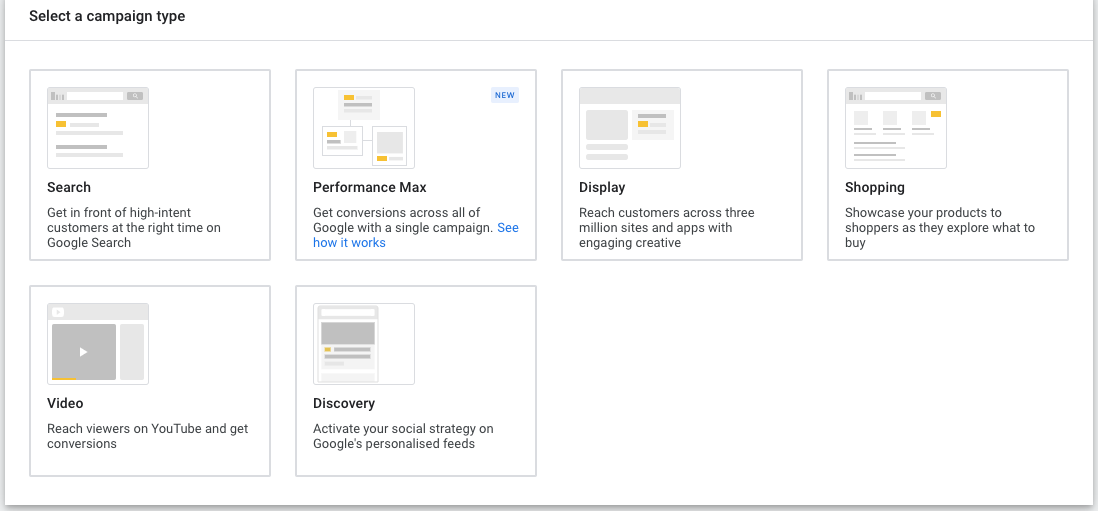Image resolution: width=1098 pixels, height=511 pixels.
Task: Select the Discovery campaign title
Action: [344, 403]
